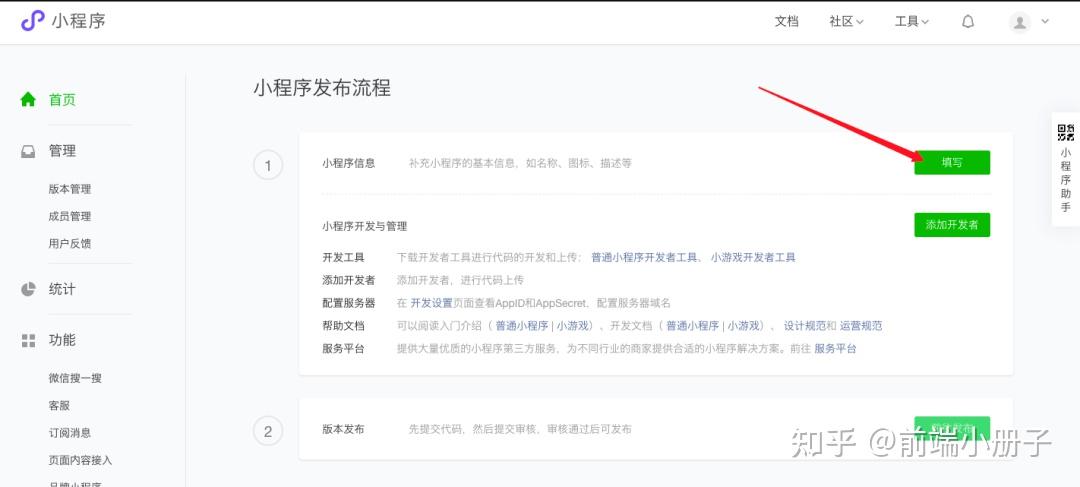Click the 首页 home icon

(28, 100)
